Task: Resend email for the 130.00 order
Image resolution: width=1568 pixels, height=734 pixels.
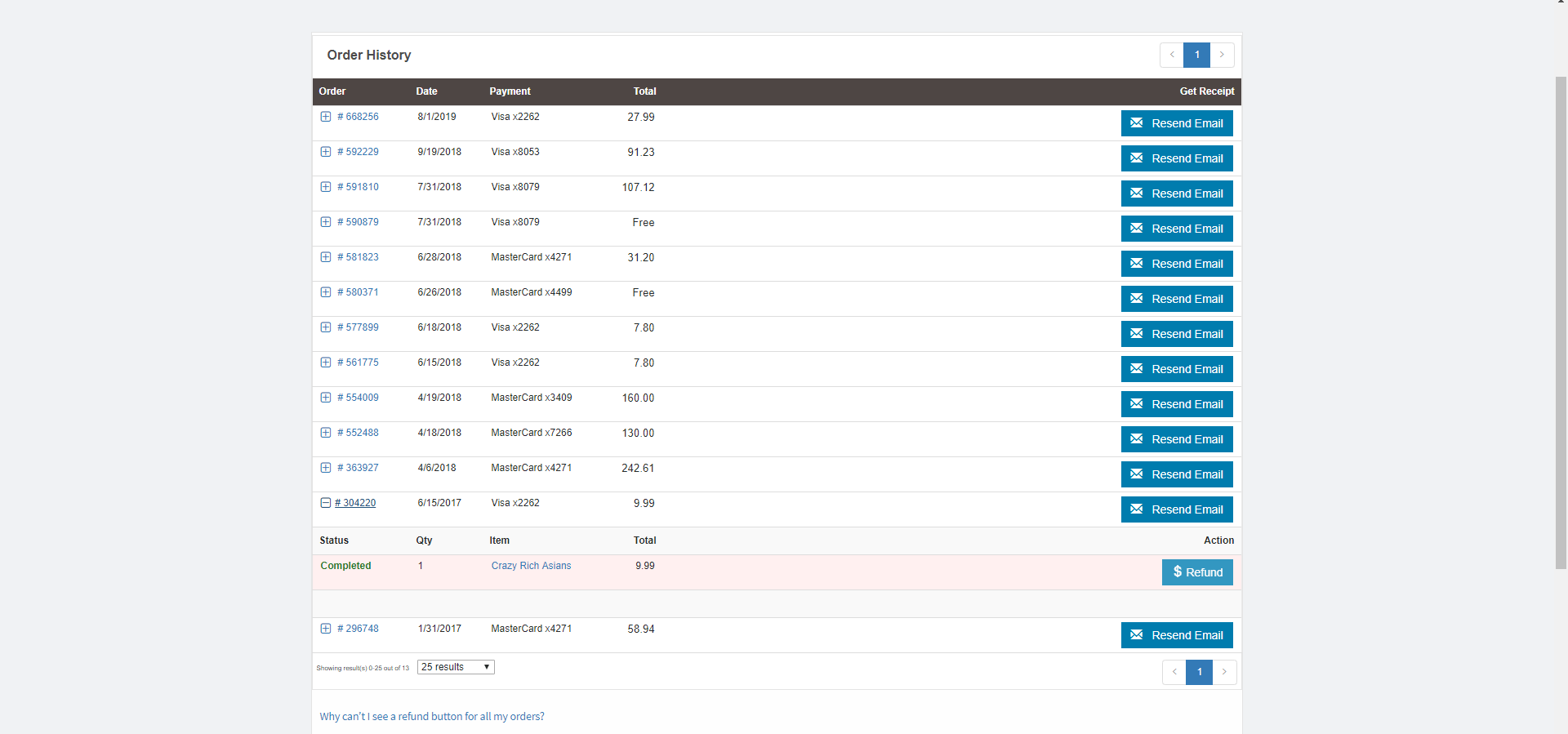Action: (x=1177, y=439)
